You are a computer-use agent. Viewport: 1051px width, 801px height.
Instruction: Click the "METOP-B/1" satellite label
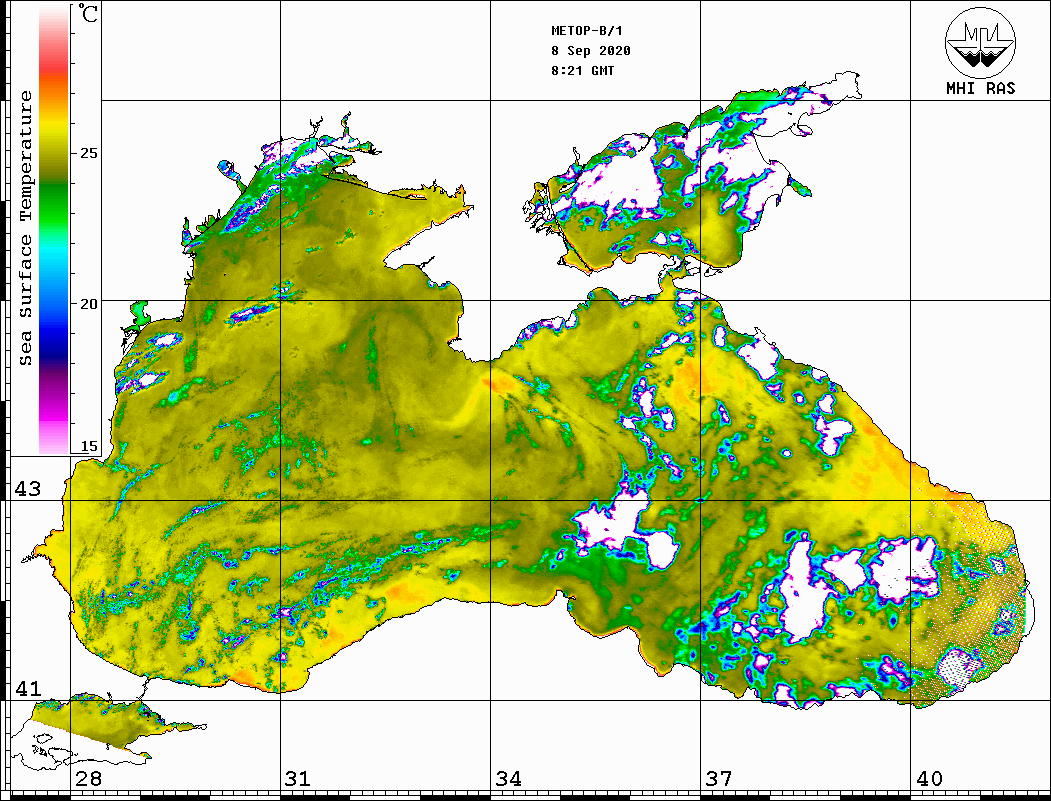pyautogui.click(x=586, y=31)
